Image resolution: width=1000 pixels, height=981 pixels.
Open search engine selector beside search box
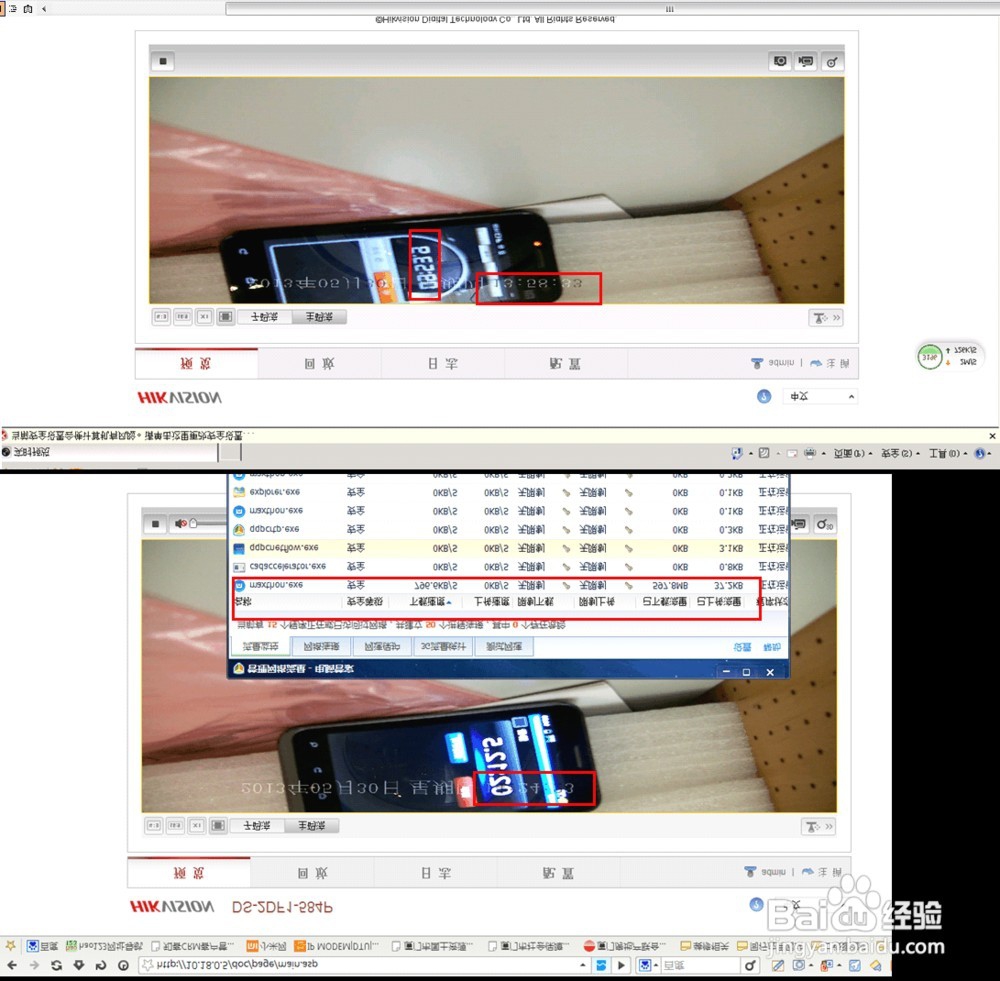point(648,965)
